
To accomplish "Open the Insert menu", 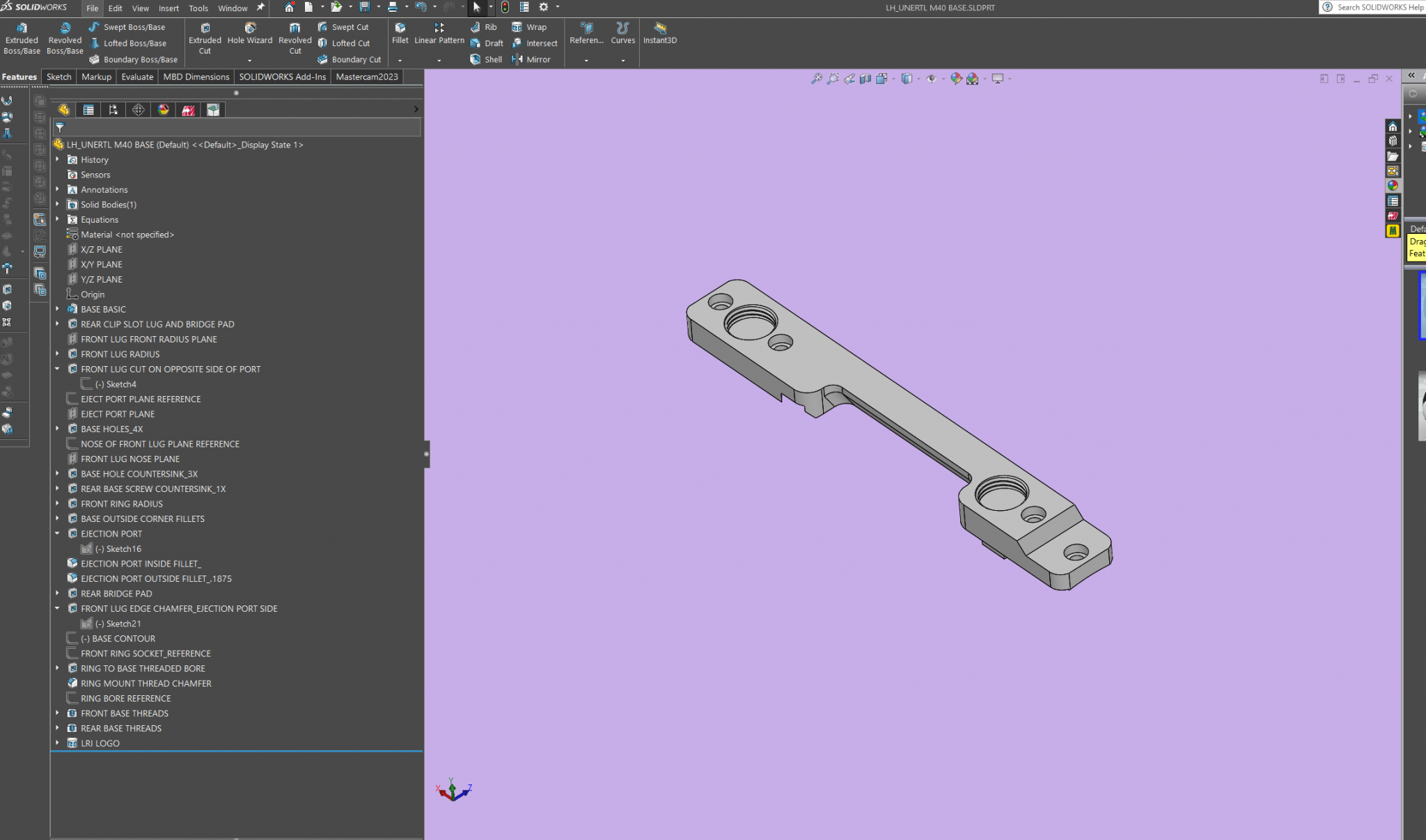I will 169,8.
